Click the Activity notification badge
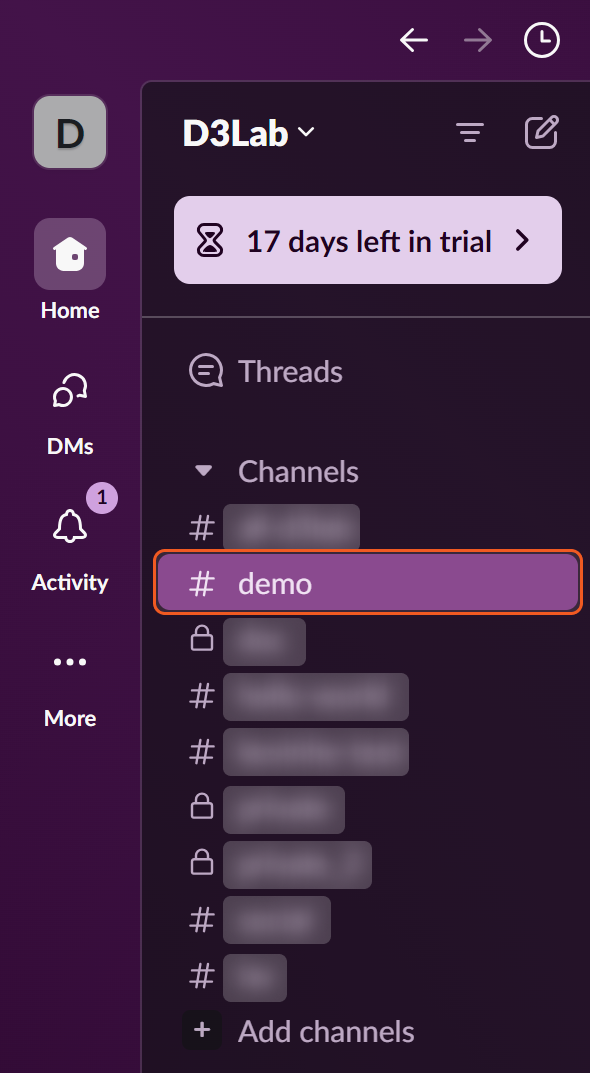The image size is (590, 1073). (x=102, y=497)
